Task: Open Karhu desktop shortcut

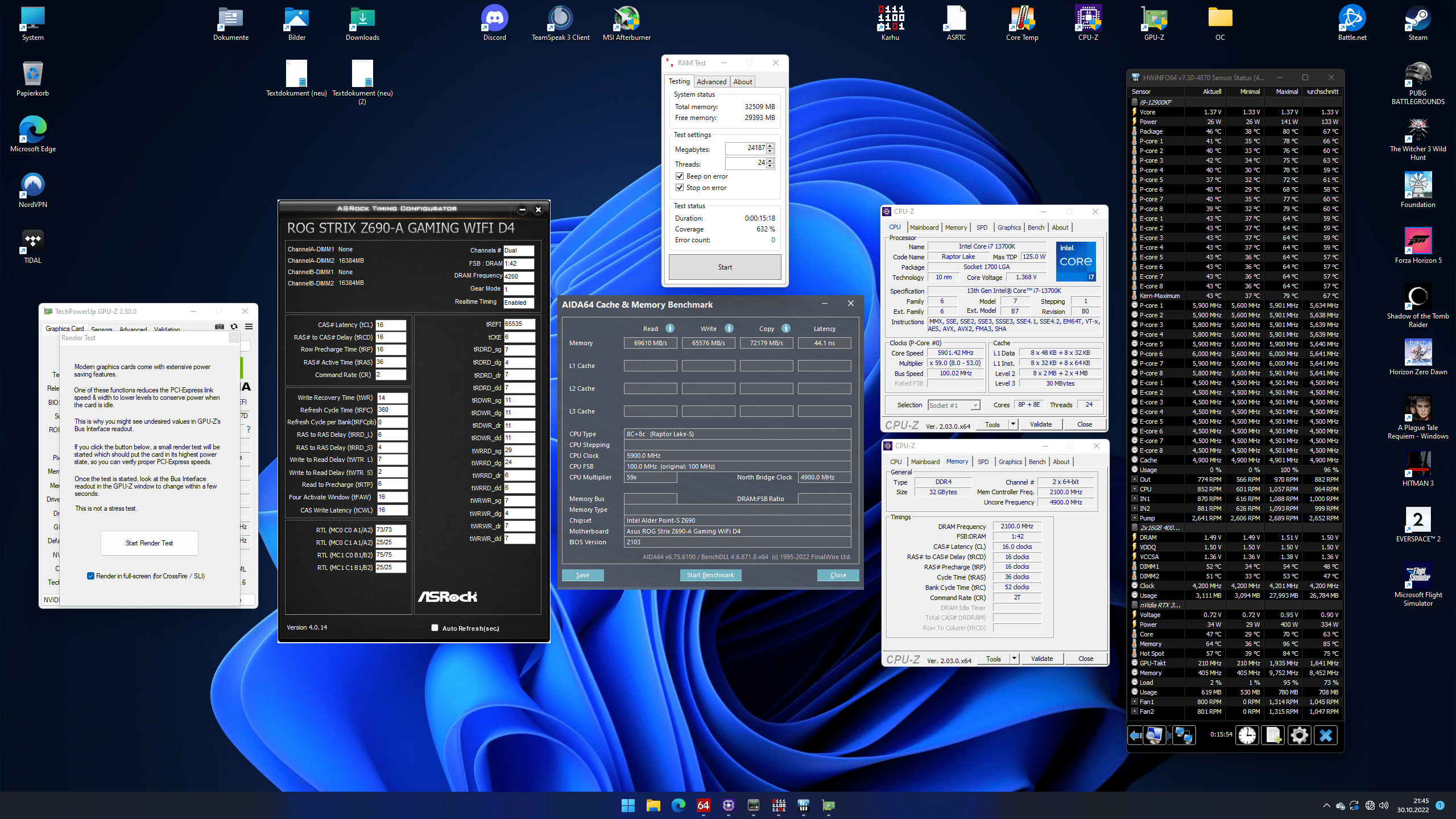Action: pyautogui.click(x=890, y=23)
